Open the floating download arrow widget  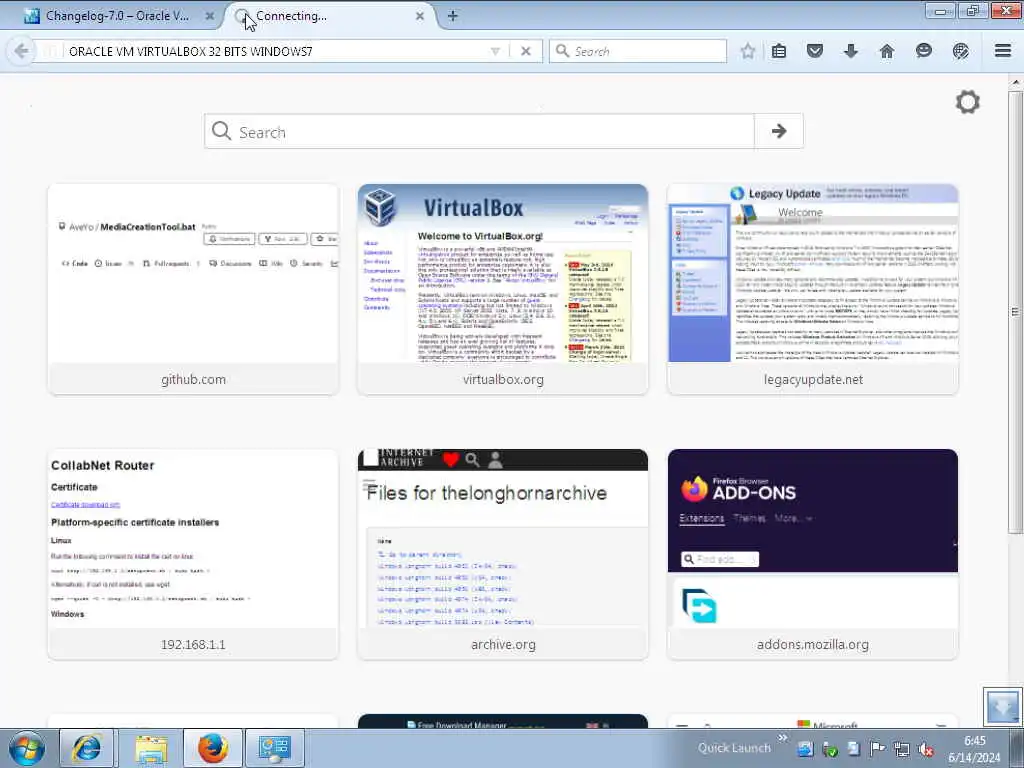[x=1003, y=706]
